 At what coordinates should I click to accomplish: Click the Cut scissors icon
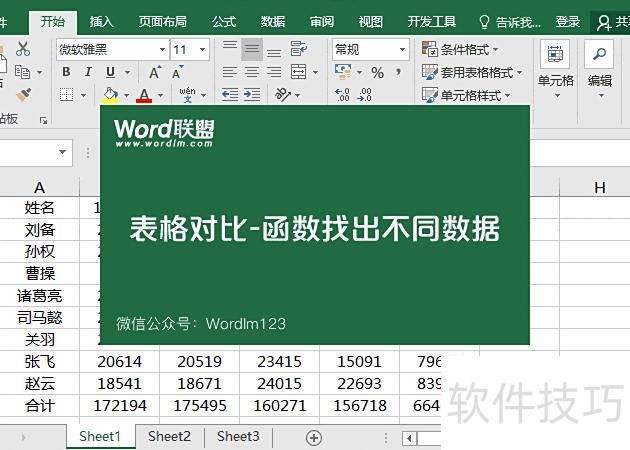click(23, 49)
